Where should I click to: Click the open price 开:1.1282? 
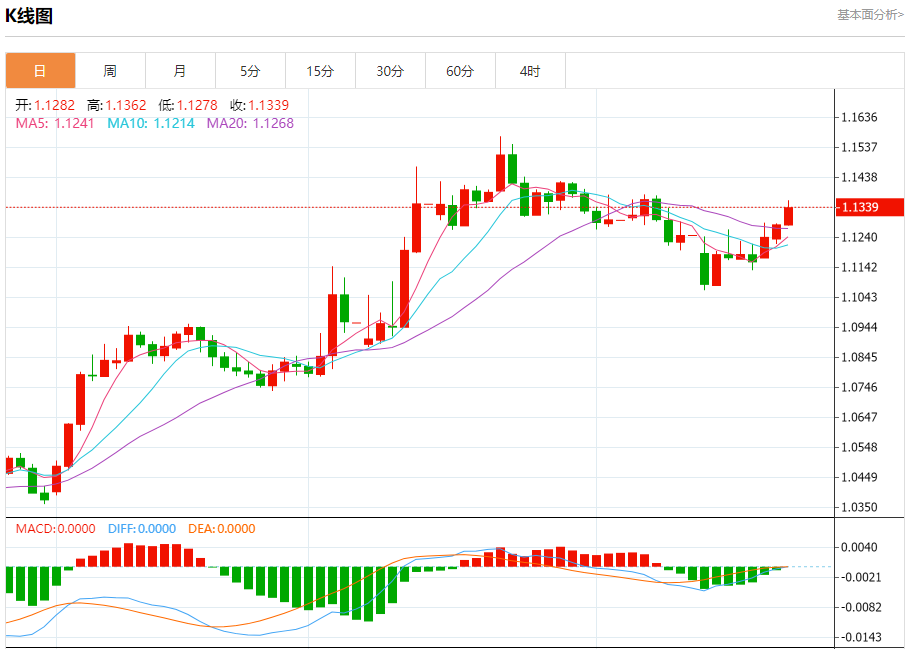coord(45,105)
